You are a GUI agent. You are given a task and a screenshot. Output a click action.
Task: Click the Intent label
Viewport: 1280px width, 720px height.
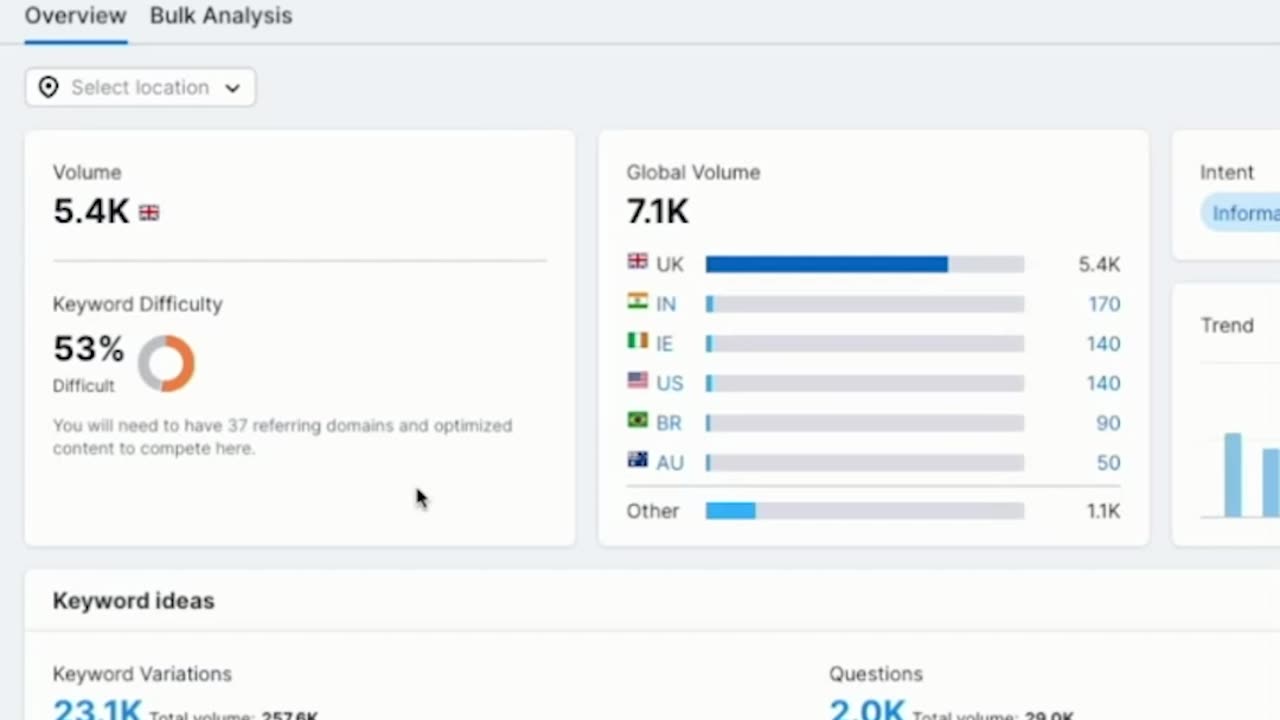point(1227,172)
